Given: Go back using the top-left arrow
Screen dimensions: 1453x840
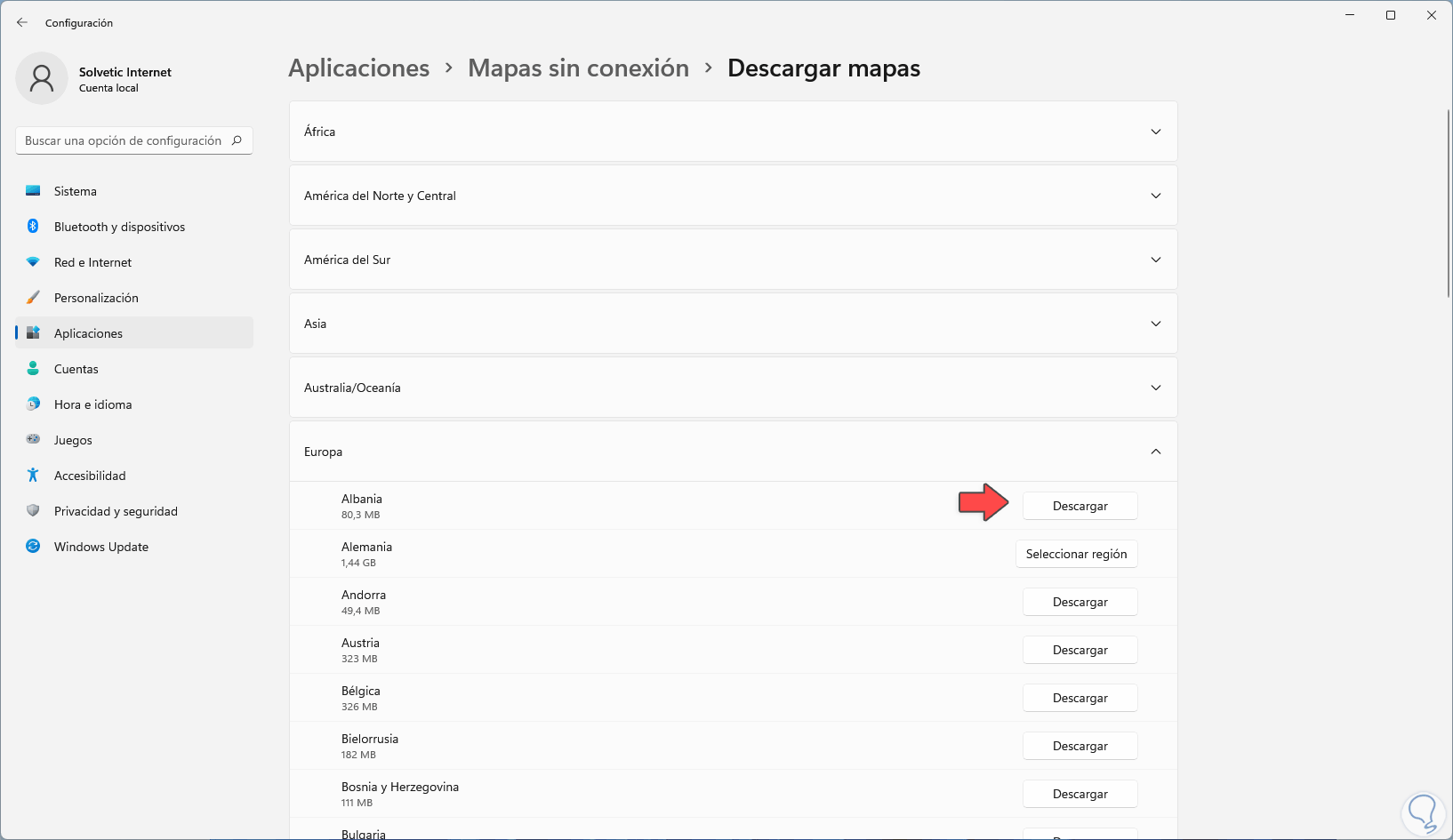Looking at the screenshot, I should (x=22, y=23).
